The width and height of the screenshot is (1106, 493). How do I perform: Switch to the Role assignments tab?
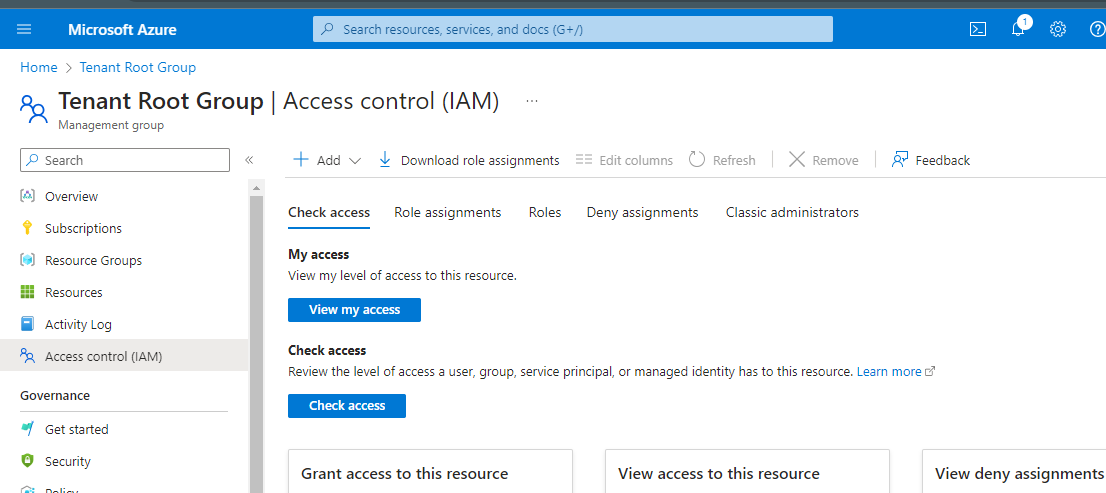pyautogui.click(x=448, y=212)
